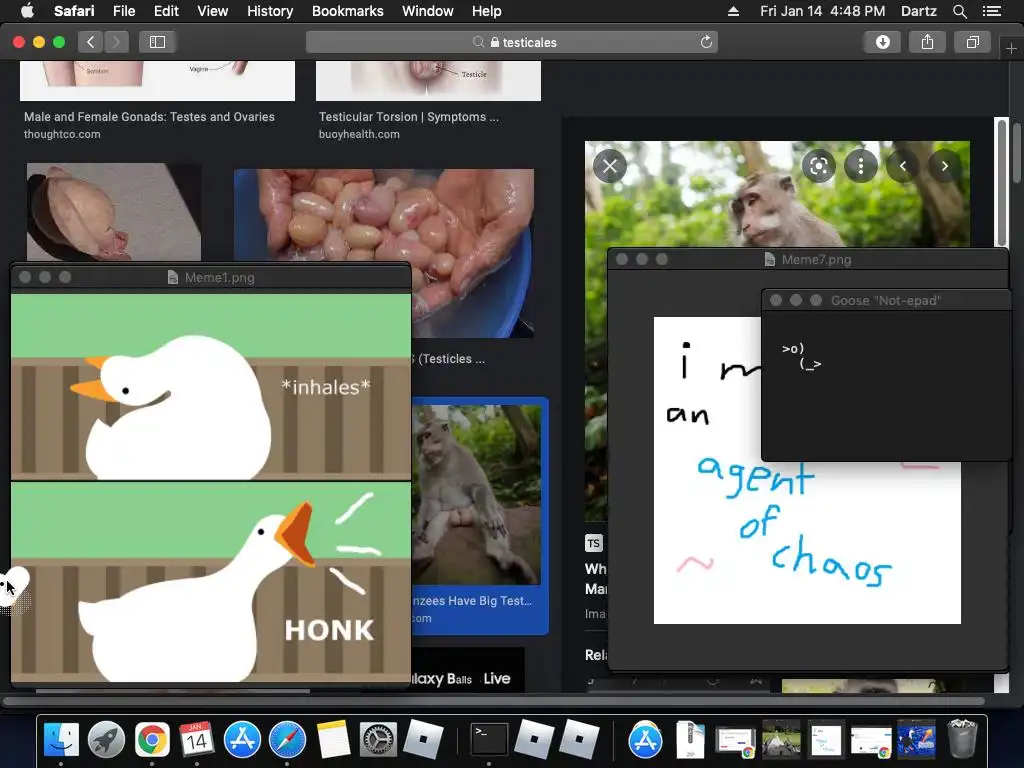The height and width of the screenshot is (768, 1024).
Task: Open Safari compass icon in the Dock
Action: point(287,740)
